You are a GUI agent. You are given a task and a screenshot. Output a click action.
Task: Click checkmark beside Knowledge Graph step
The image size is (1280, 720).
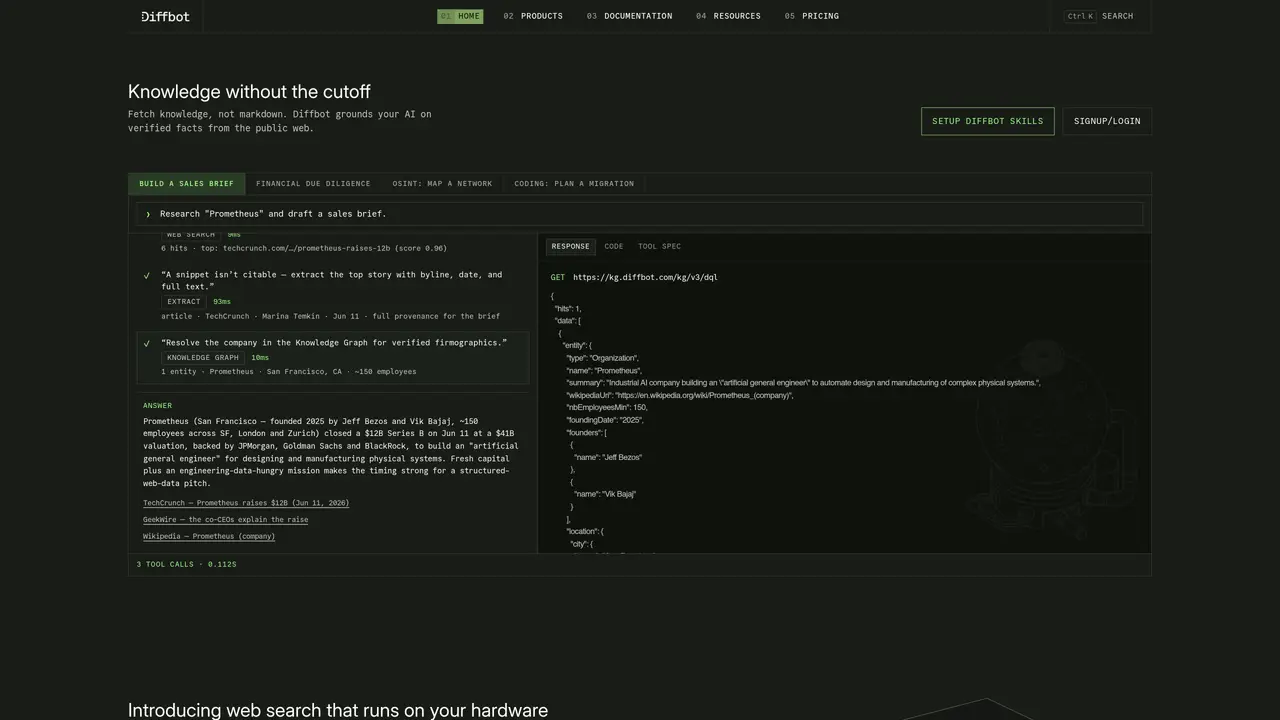click(147, 343)
